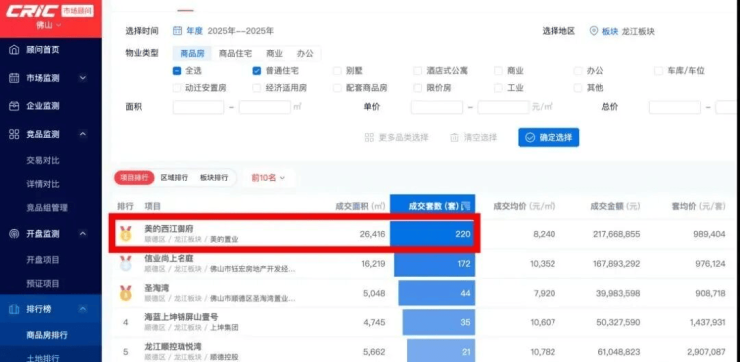The image size is (740, 362).
Task: Click the radar icon beside 开盘监测
Action: [x=14, y=234]
